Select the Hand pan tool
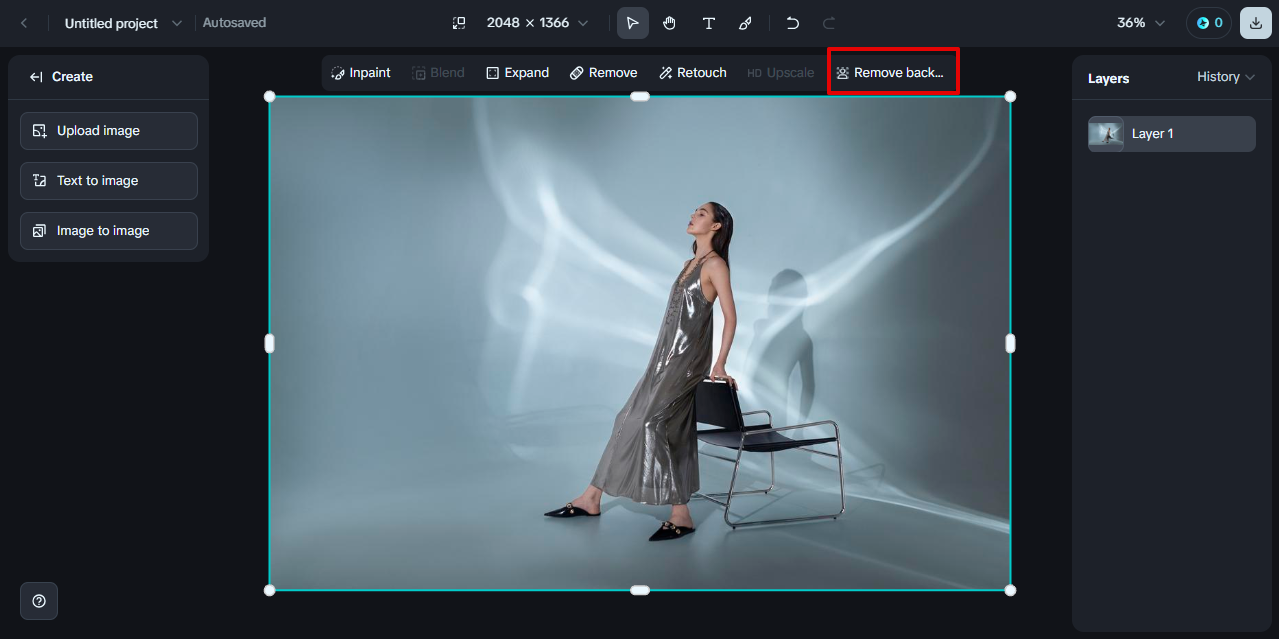Viewport: 1279px width, 639px height. click(671, 23)
